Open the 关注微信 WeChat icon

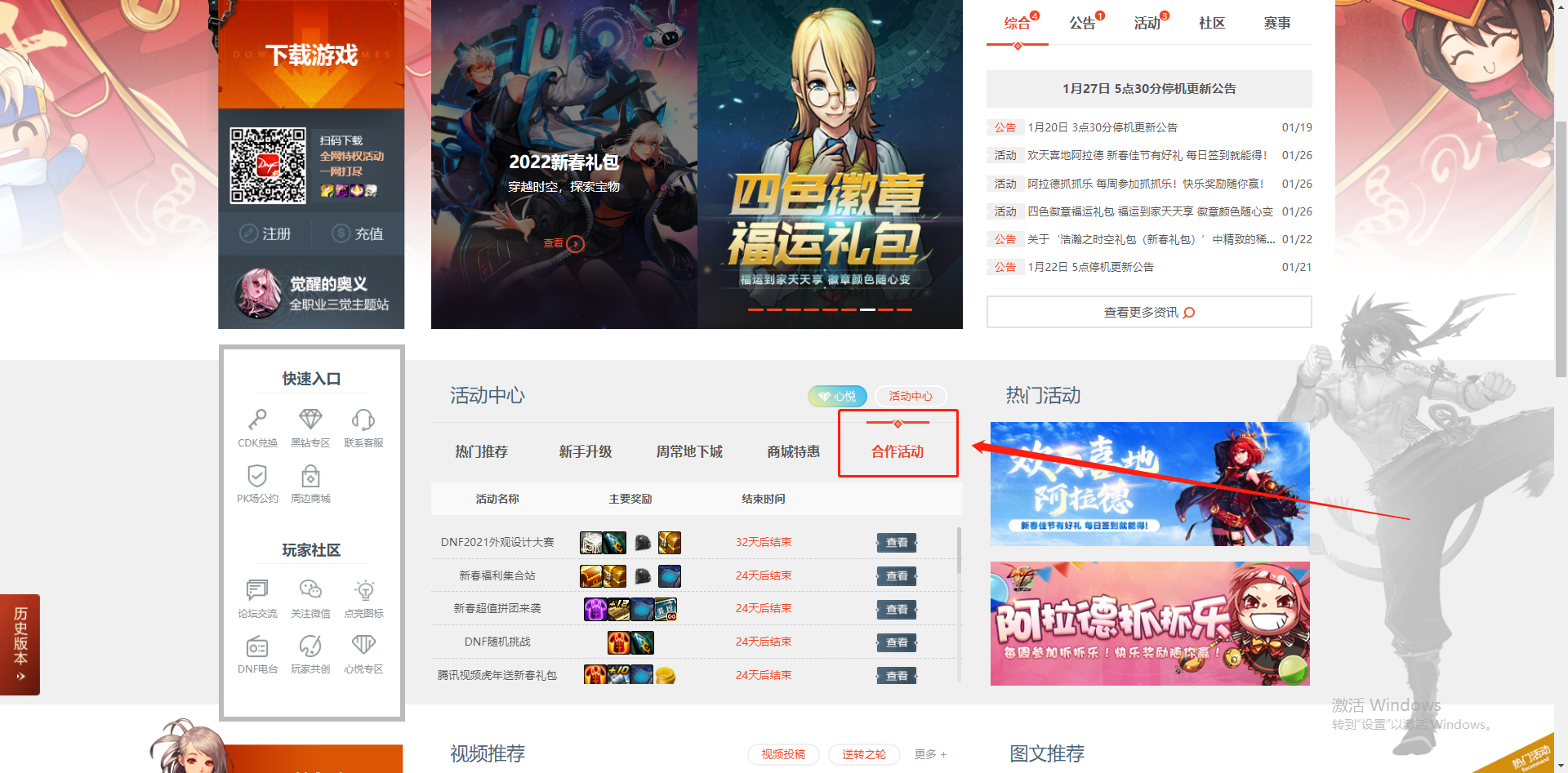[310, 589]
